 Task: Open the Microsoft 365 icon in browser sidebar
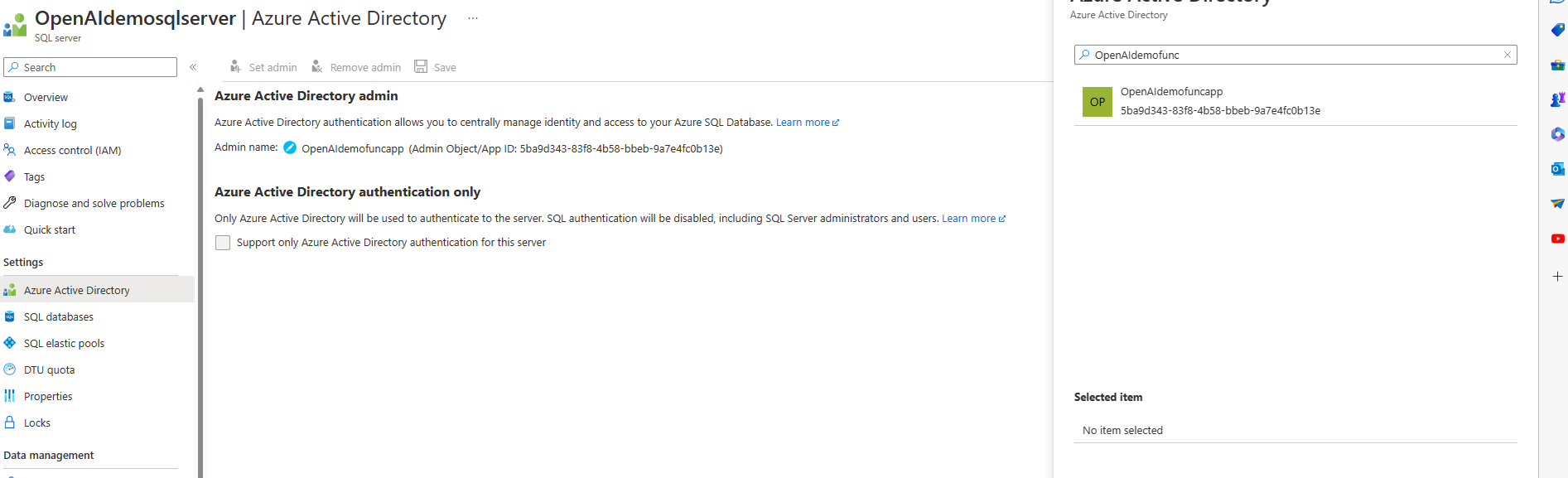pyautogui.click(x=1557, y=134)
